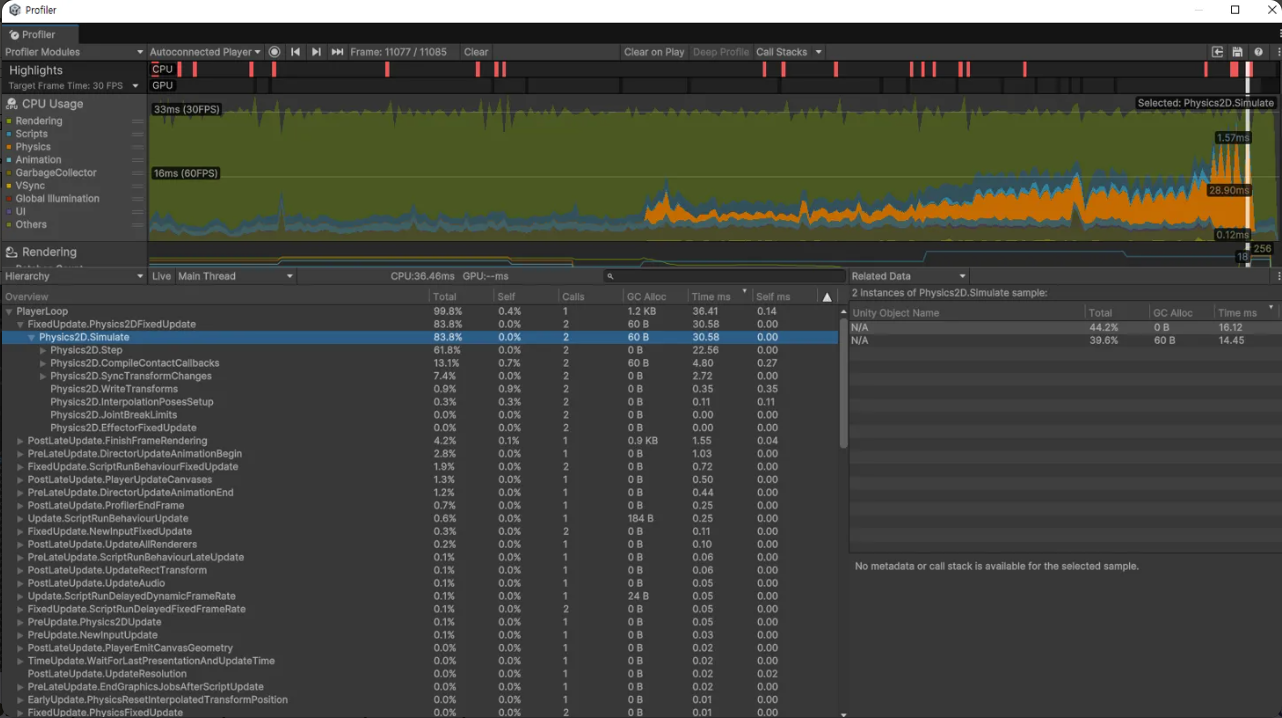Toggle the Live view button
The width and height of the screenshot is (1282, 718).
point(161,276)
